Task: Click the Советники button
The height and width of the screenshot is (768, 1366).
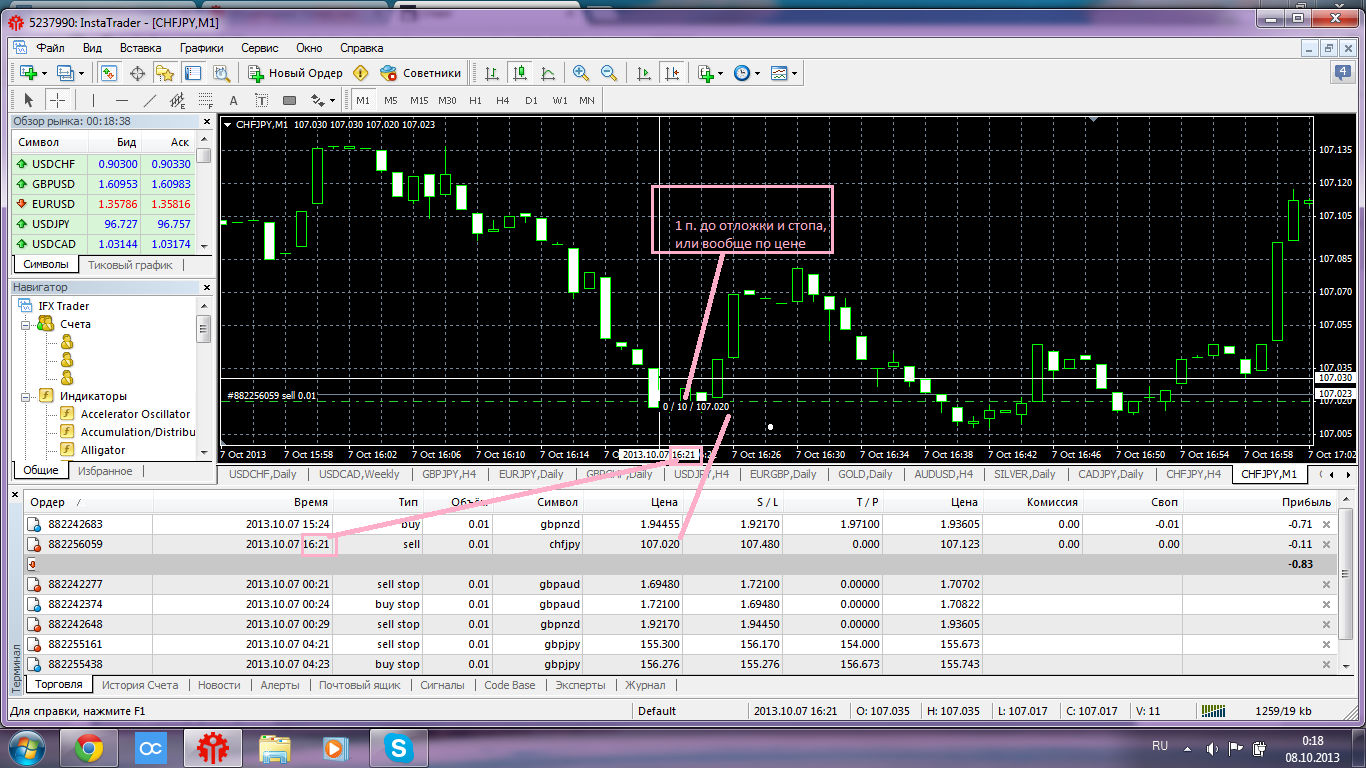Action: [423, 73]
